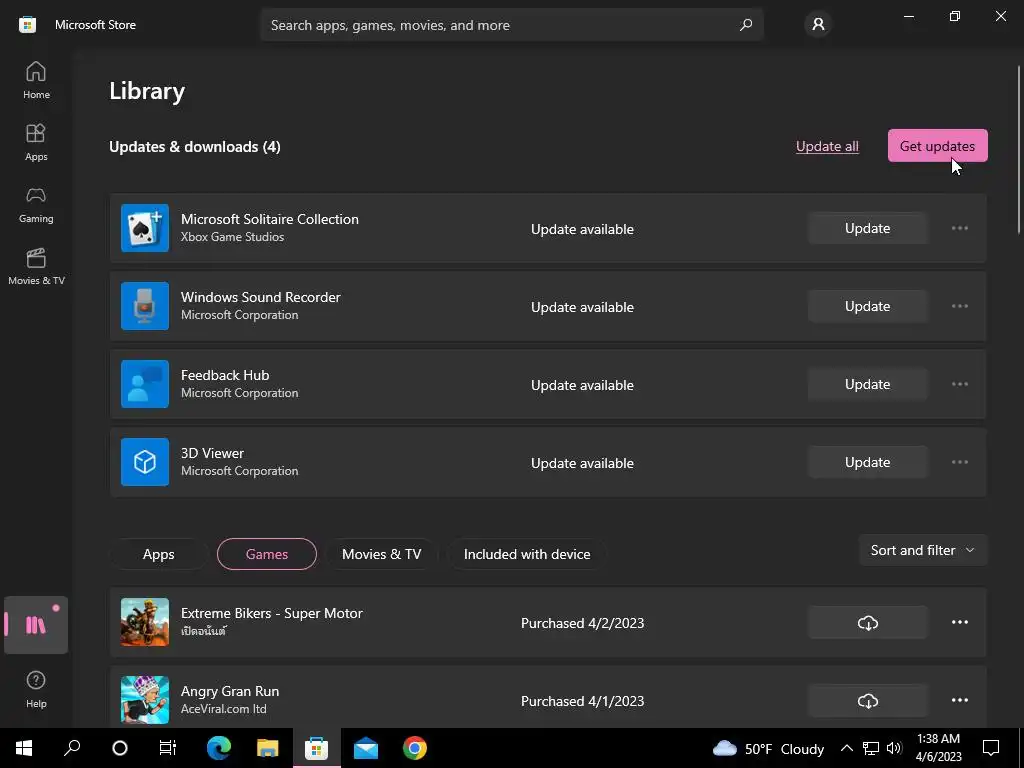Viewport: 1024px width, 768px height.
Task: Click the 3D Viewer title text
Action: coord(212,453)
